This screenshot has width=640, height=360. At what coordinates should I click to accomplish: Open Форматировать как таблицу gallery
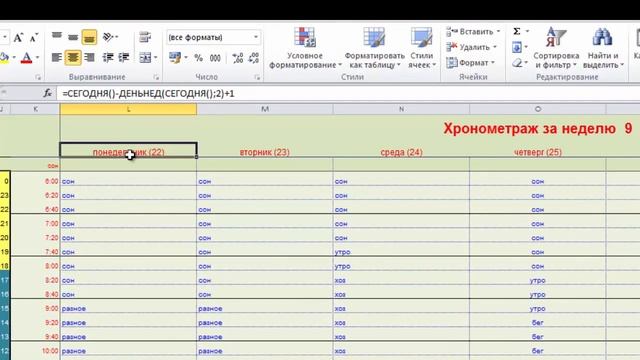tap(374, 48)
